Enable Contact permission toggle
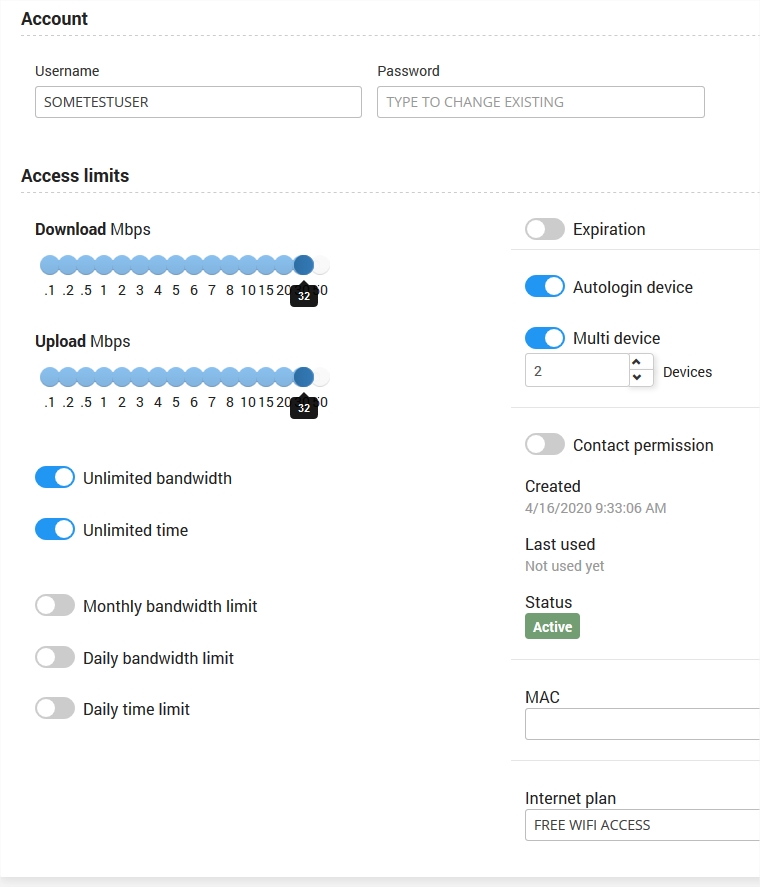This screenshot has width=760, height=887. pos(545,445)
